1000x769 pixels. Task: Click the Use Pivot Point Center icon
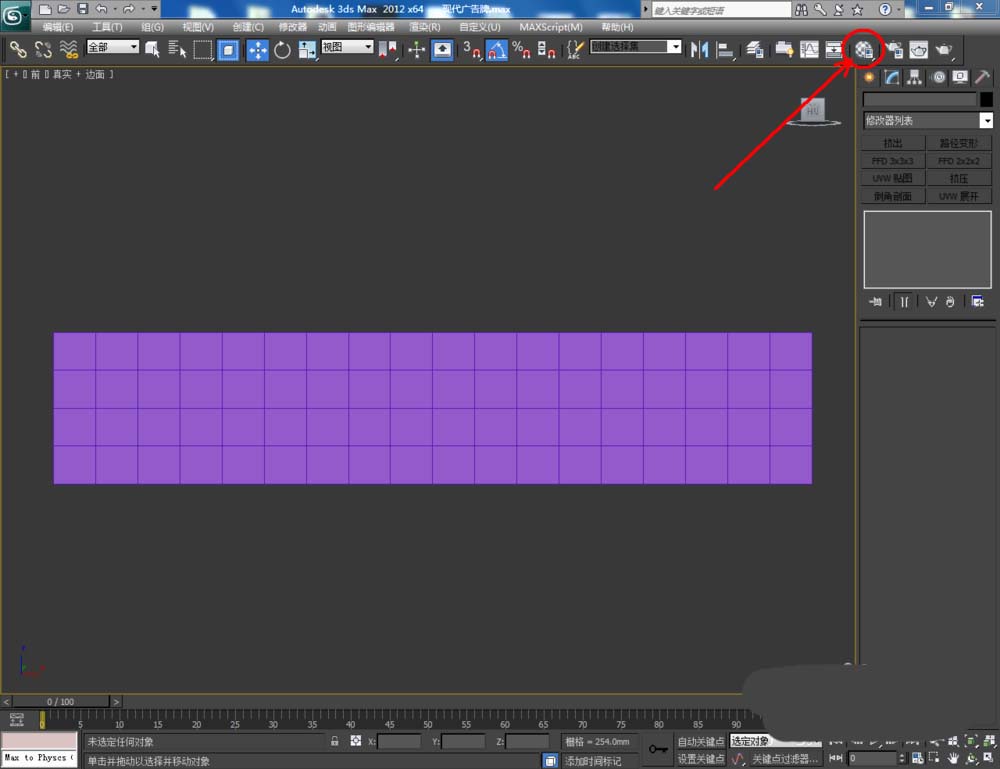(387, 50)
